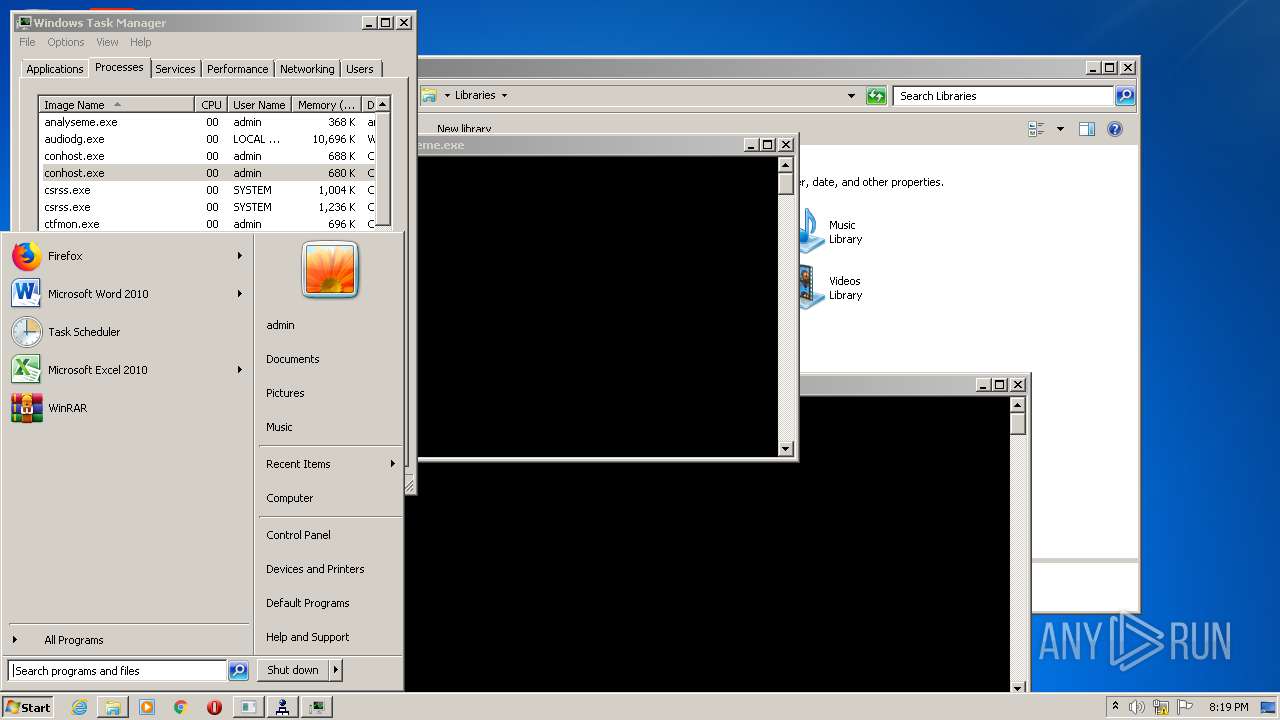The width and height of the screenshot is (1280, 720).
Task: Open Internet Explorer from the taskbar
Action: (x=79, y=707)
